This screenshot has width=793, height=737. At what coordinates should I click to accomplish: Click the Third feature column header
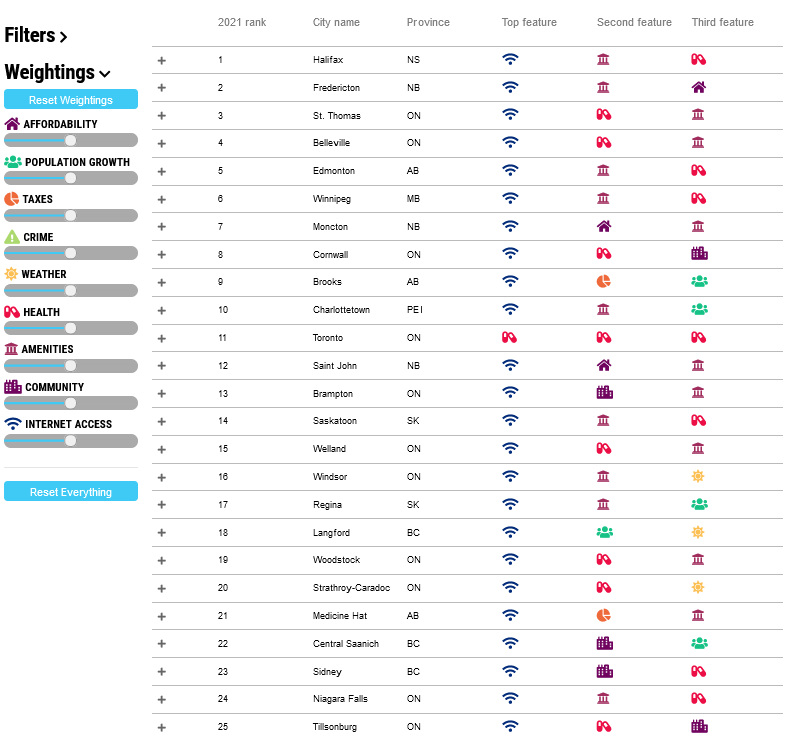pos(723,22)
